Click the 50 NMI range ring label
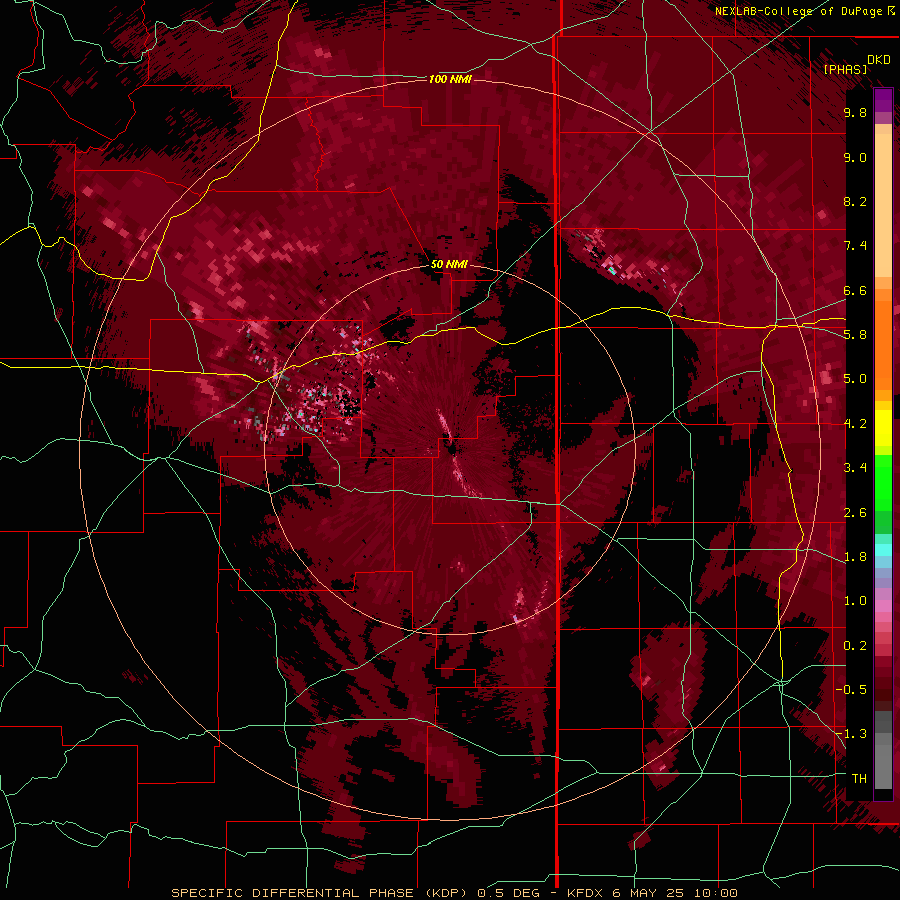The height and width of the screenshot is (900, 900). (x=449, y=264)
